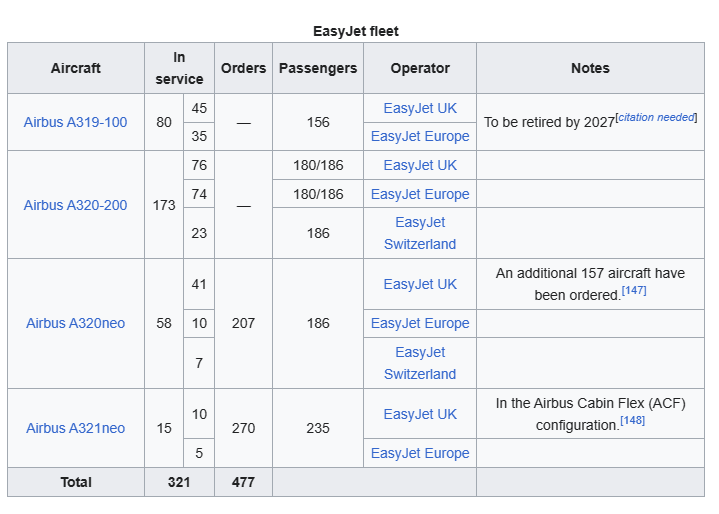The image size is (719, 514).
Task: Click the Aircraft column header
Action: coord(76,68)
